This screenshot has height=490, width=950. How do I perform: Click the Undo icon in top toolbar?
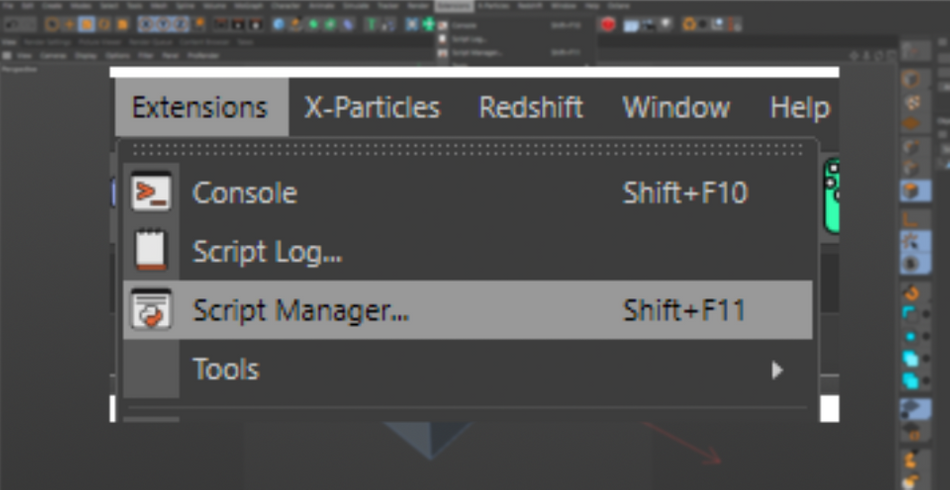tap(13, 24)
